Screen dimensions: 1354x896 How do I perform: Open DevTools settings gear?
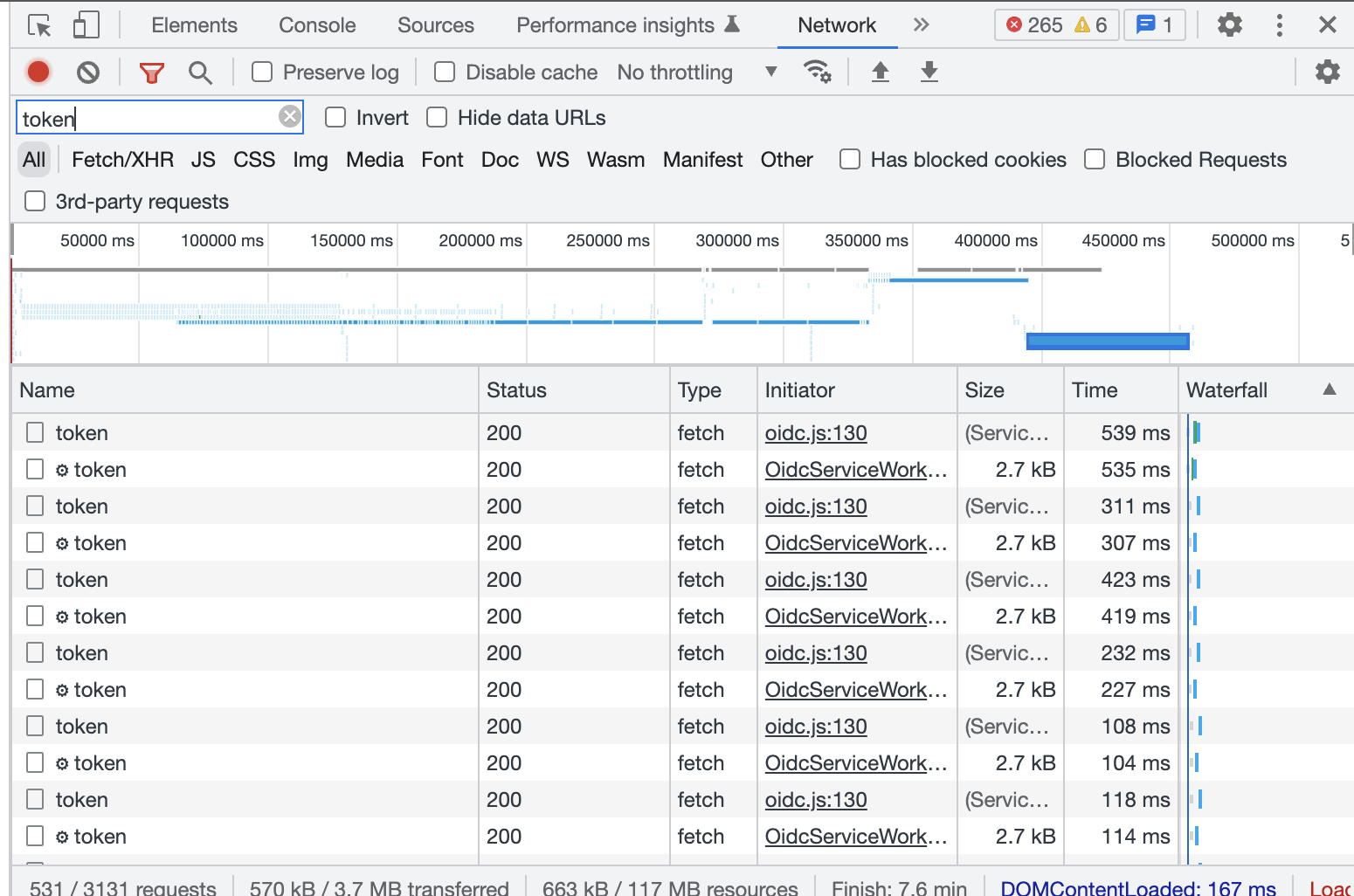point(1229,24)
